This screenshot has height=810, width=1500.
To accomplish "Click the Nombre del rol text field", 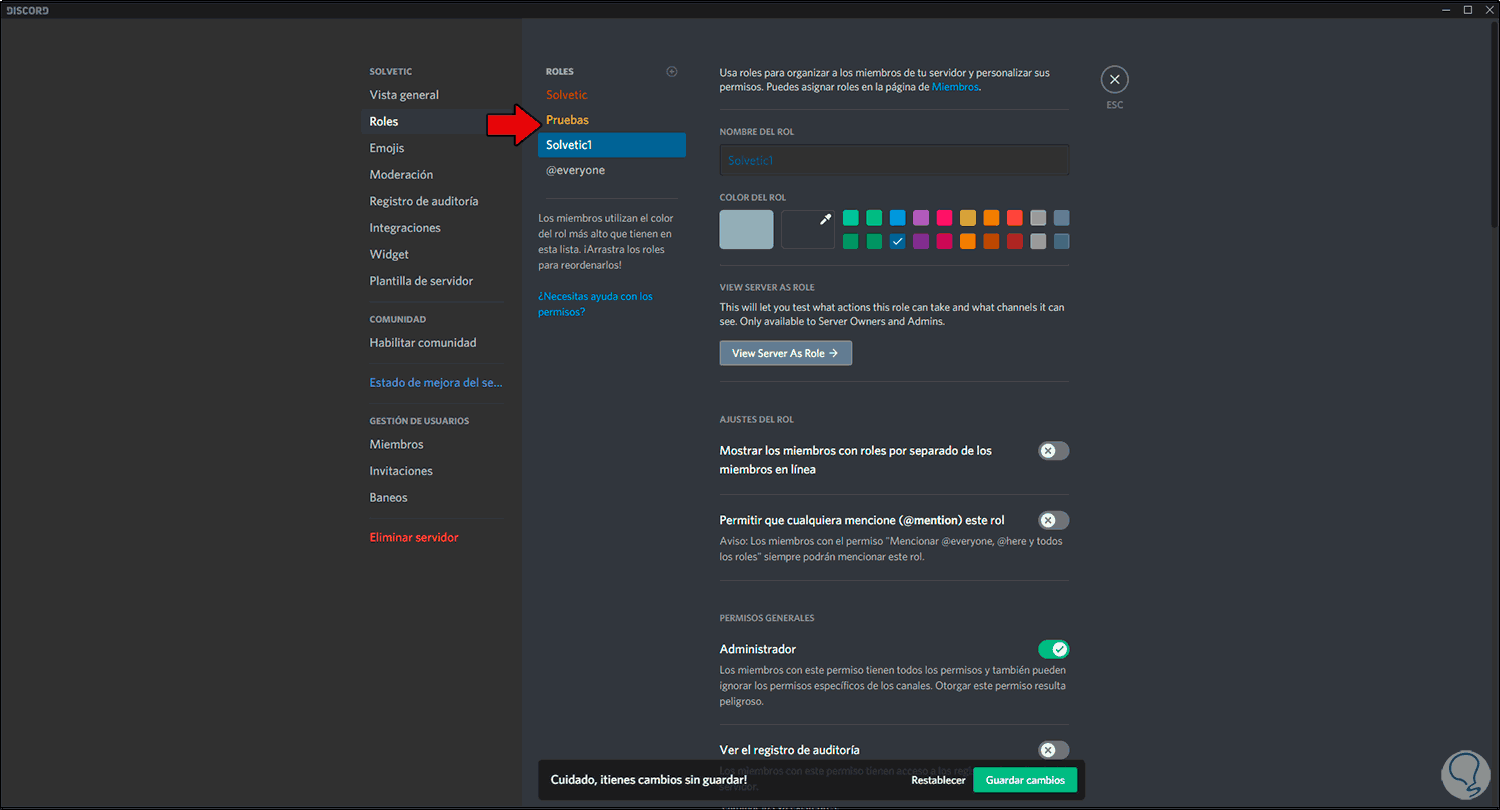I will [894, 160].
